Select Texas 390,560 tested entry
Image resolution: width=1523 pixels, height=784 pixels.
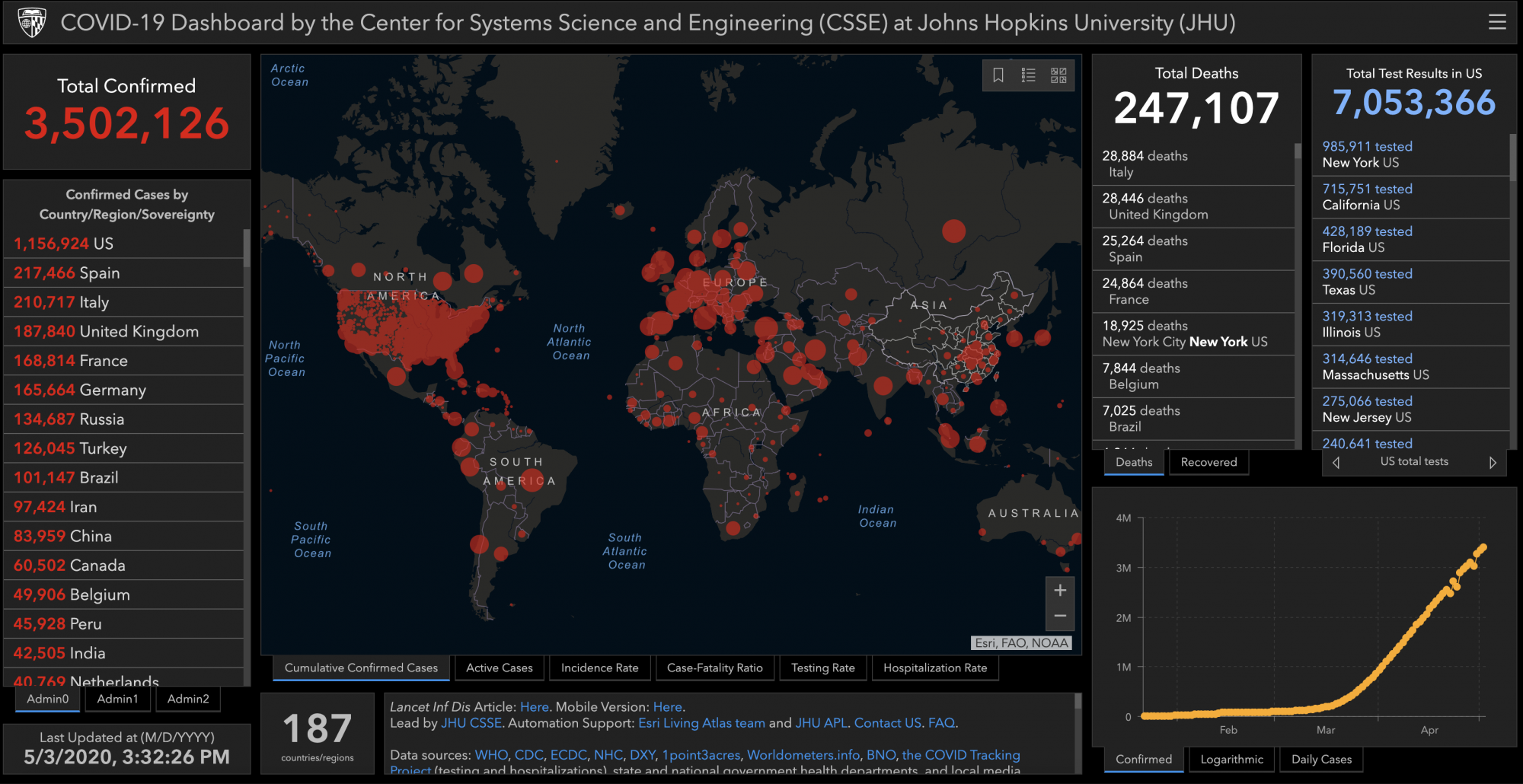(1411, 282)
